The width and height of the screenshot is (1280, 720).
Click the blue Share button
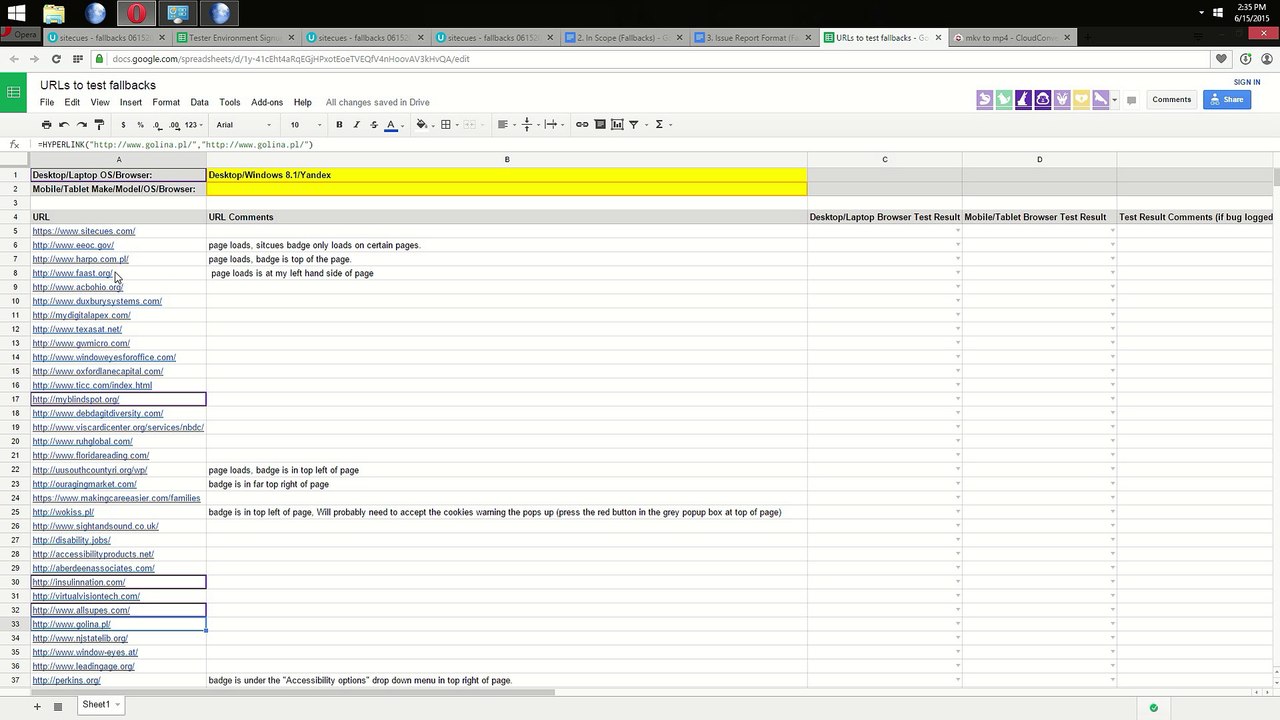click(x=1227, y=100)
